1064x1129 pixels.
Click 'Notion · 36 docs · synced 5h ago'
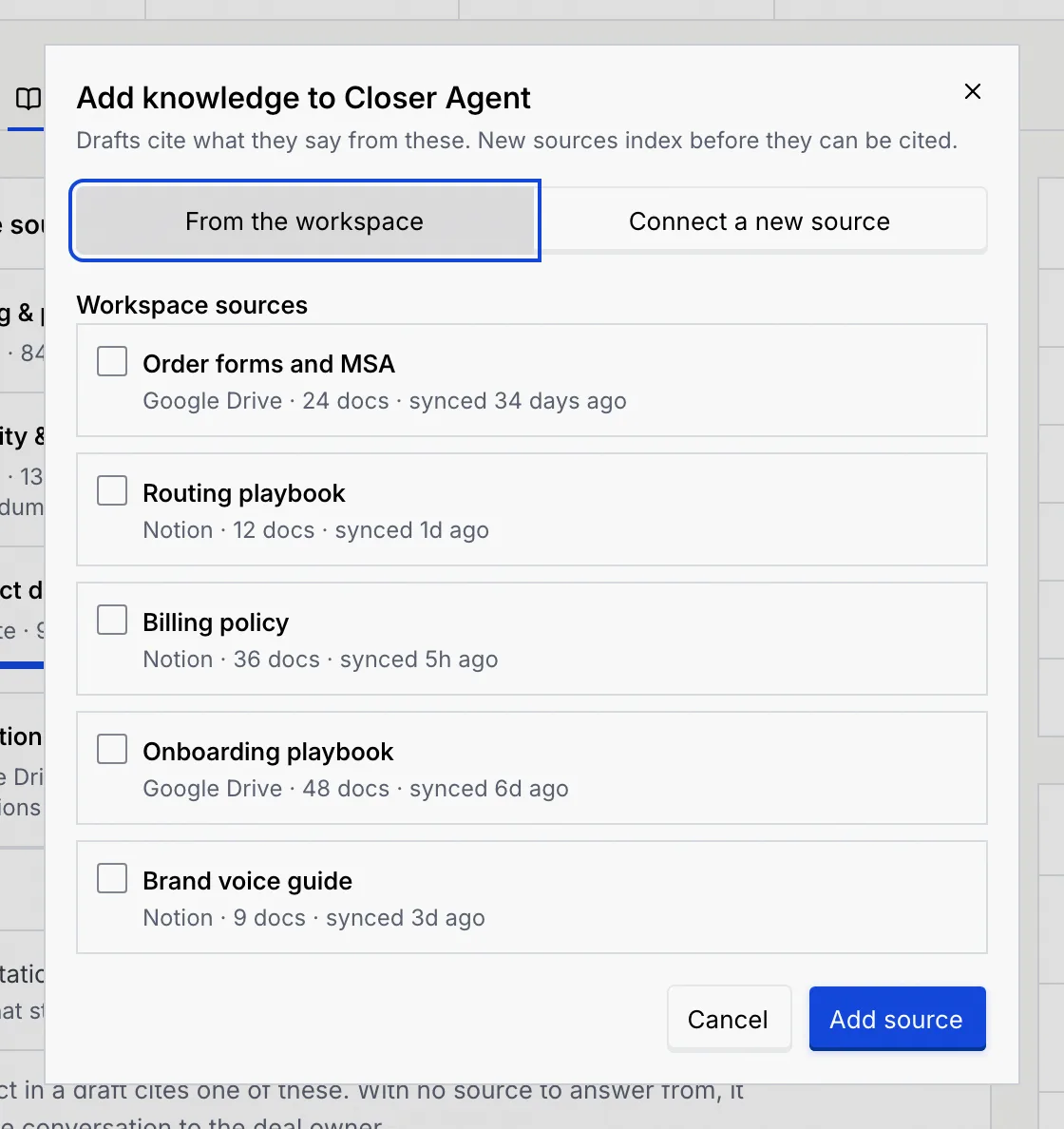tap(320, 660)
